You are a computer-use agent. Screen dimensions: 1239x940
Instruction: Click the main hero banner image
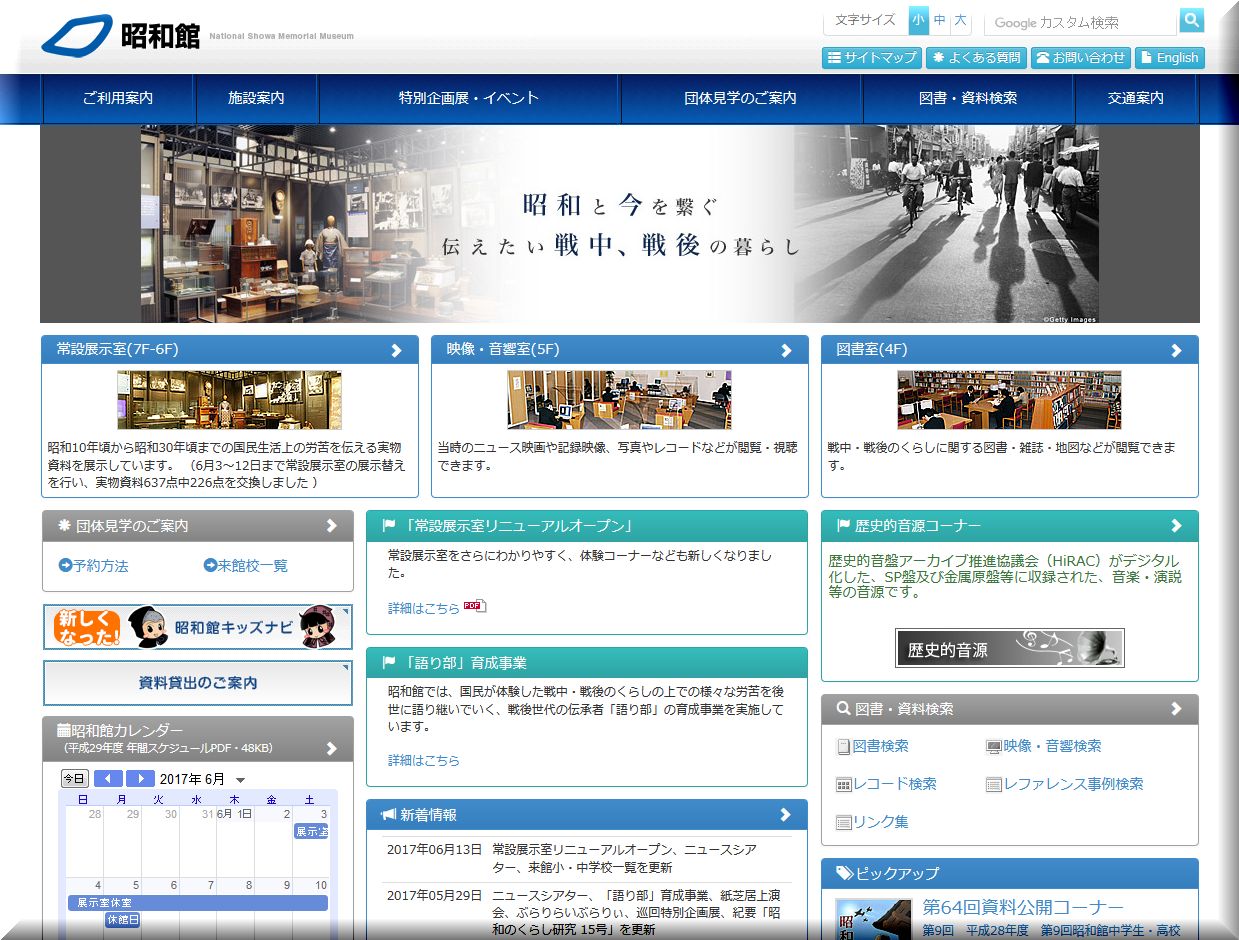pos(619,224)
